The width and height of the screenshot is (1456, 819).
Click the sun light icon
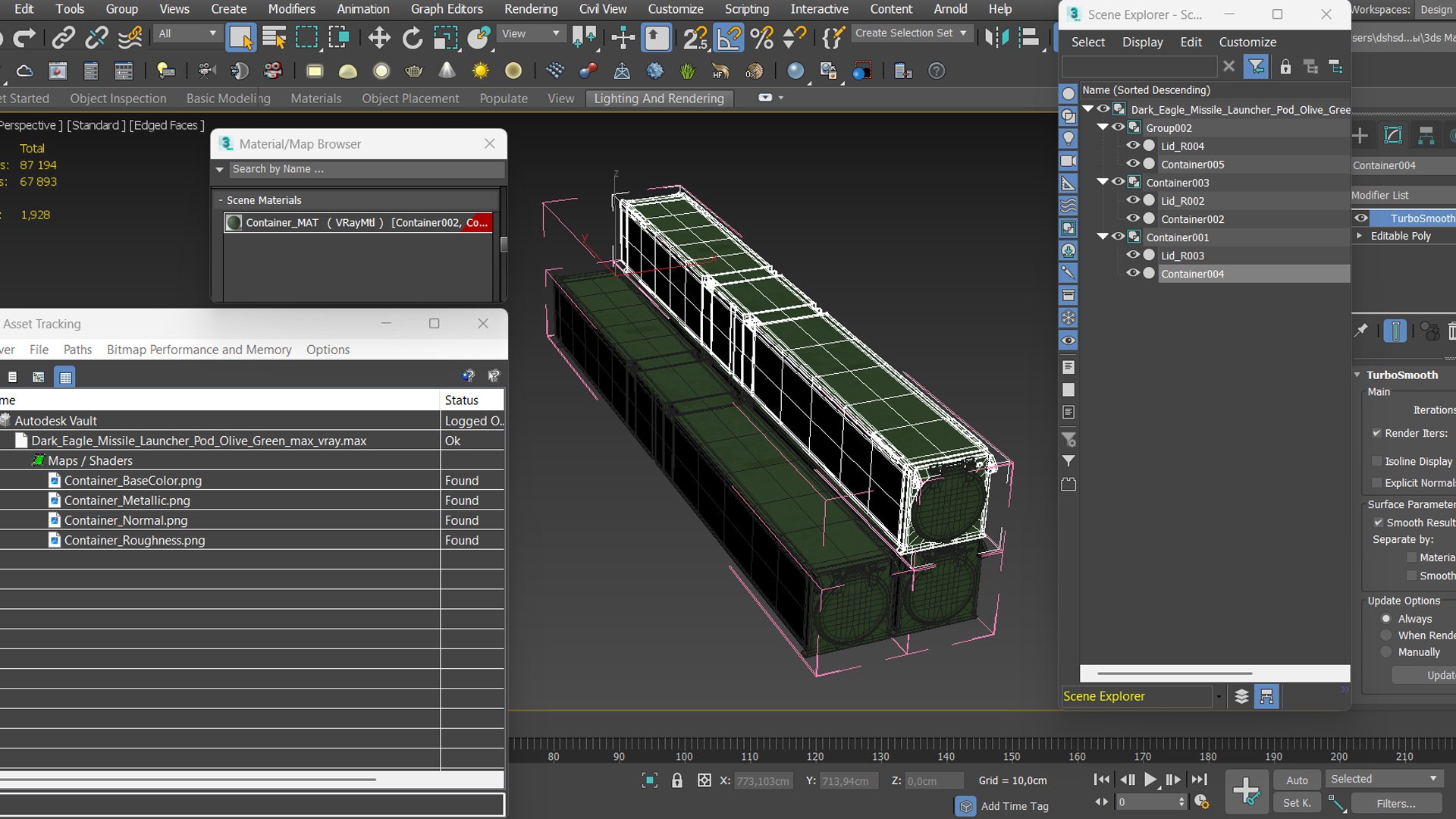pyautogui.click(x=480, y=71)
